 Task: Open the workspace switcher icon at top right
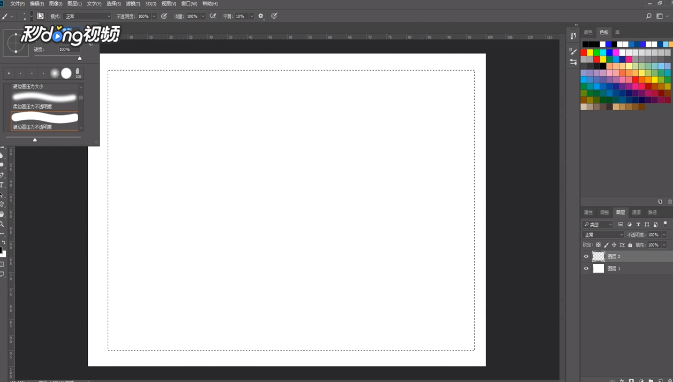pos(660,16)
